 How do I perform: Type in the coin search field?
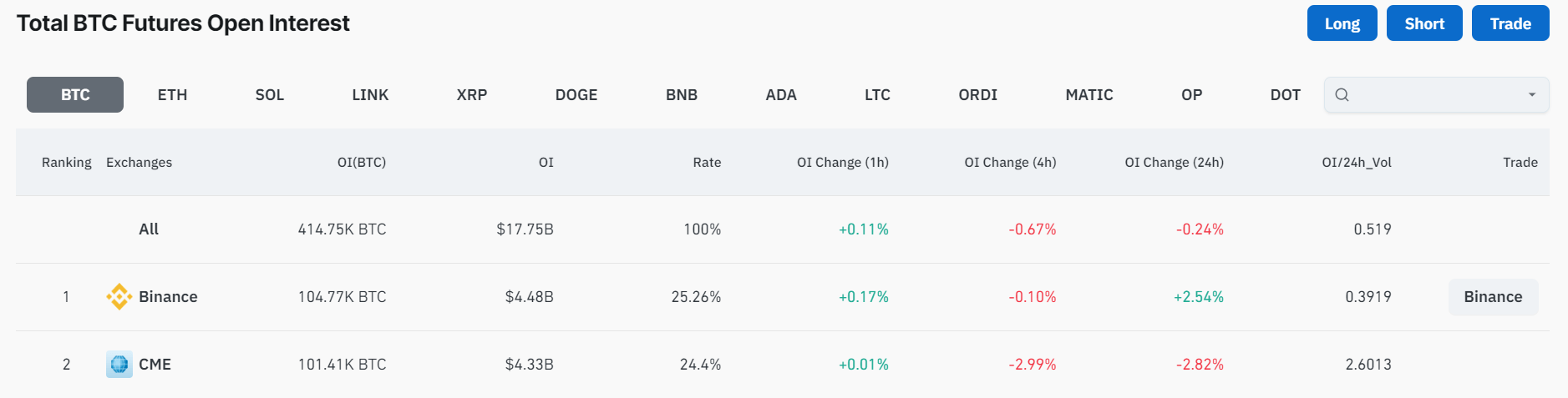pyautogui.click(x=1433, y=95)
